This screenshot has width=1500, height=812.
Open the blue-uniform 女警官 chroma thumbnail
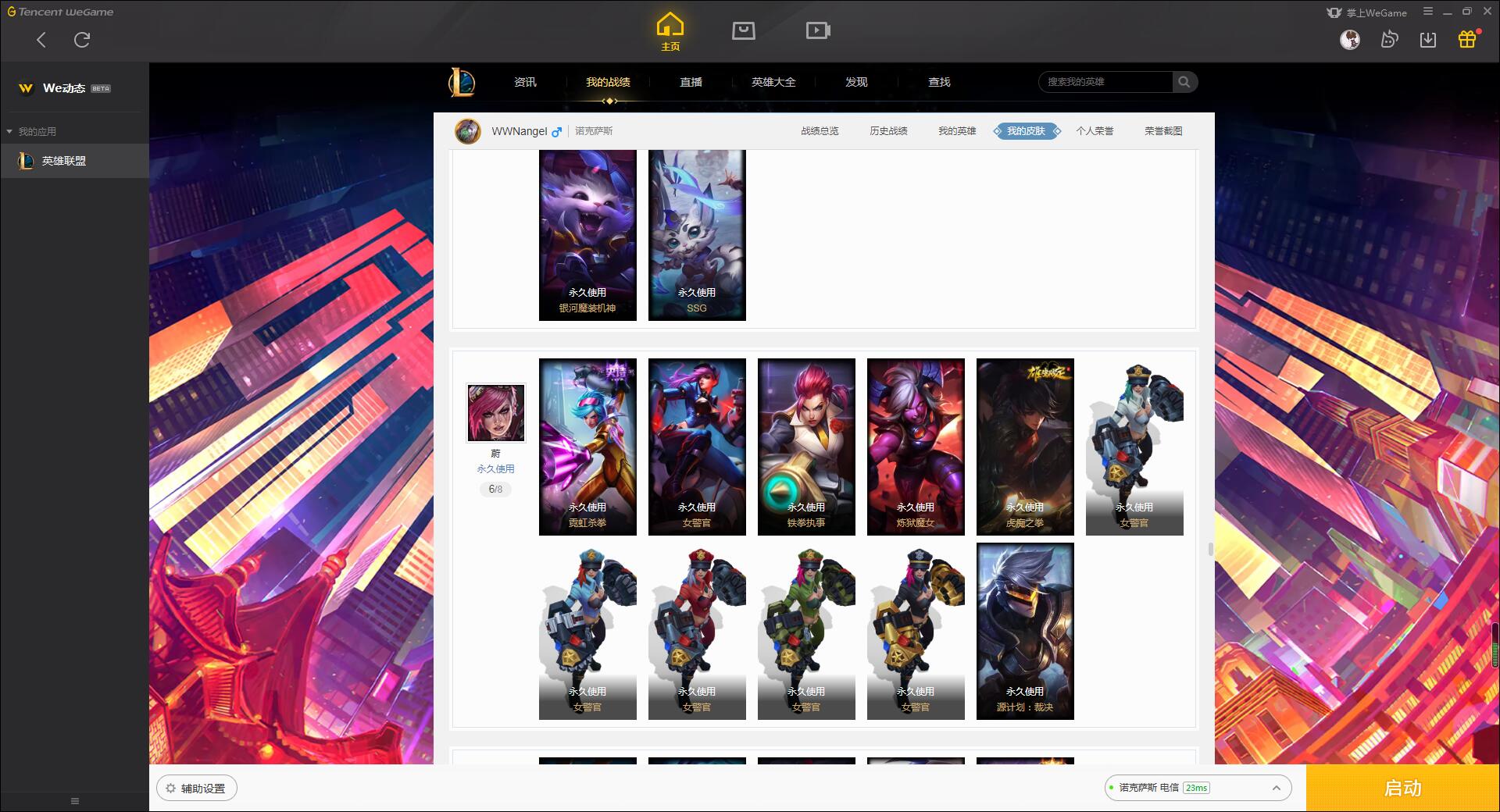pyautogui.click(x=587, y=631)
